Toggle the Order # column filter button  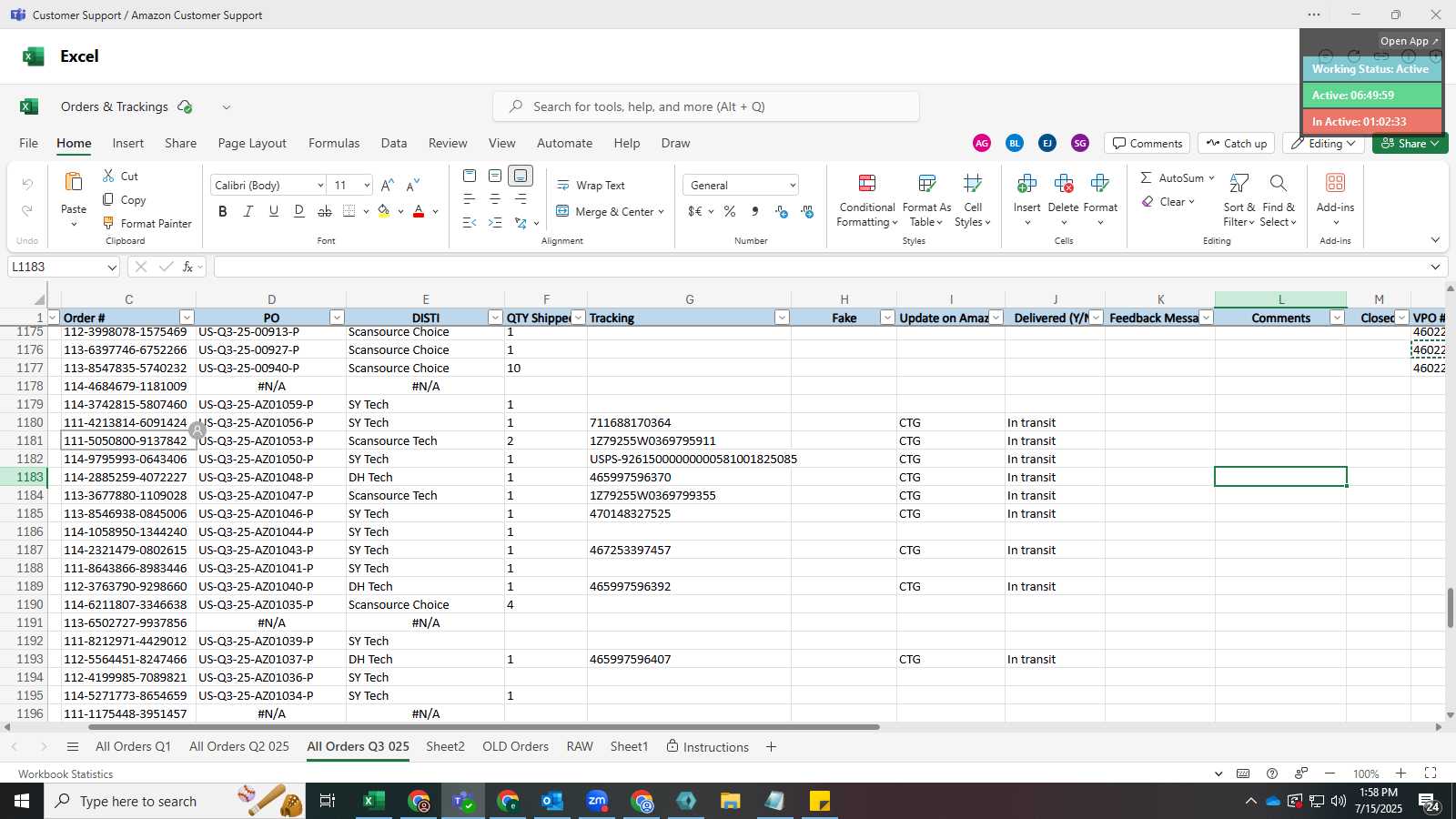point(187,318)
